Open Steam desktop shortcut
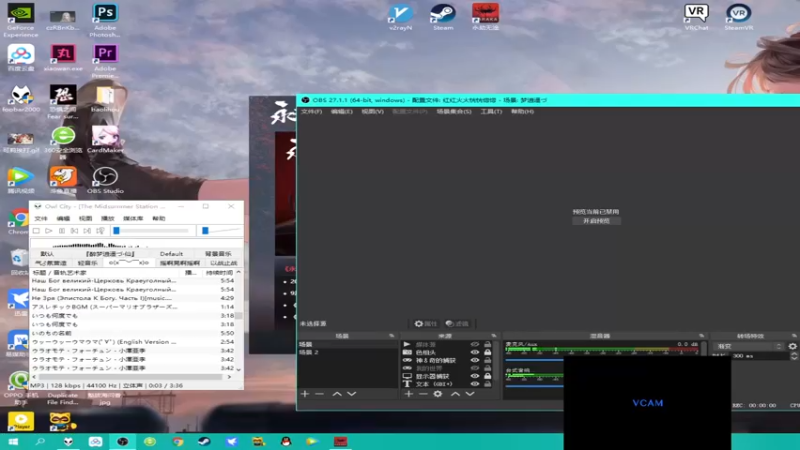This screenshot has height=450, width=800. 443,17
